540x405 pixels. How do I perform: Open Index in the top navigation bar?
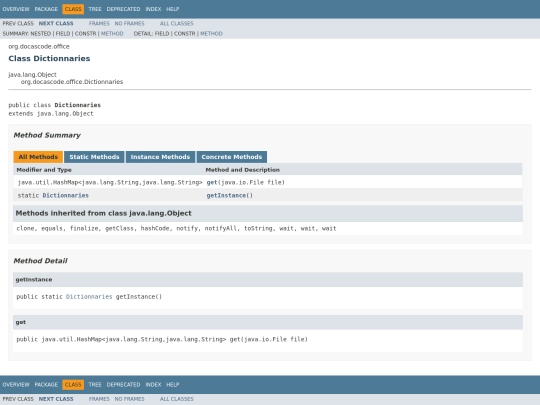[153, 9]
